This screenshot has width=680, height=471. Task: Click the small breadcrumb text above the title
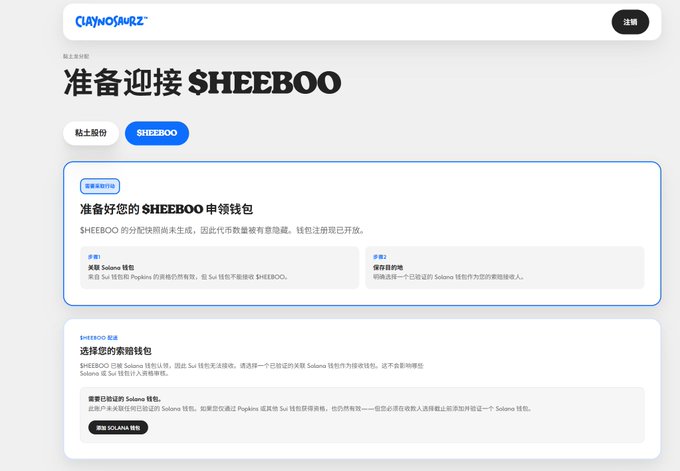click(x=76, y=56)
